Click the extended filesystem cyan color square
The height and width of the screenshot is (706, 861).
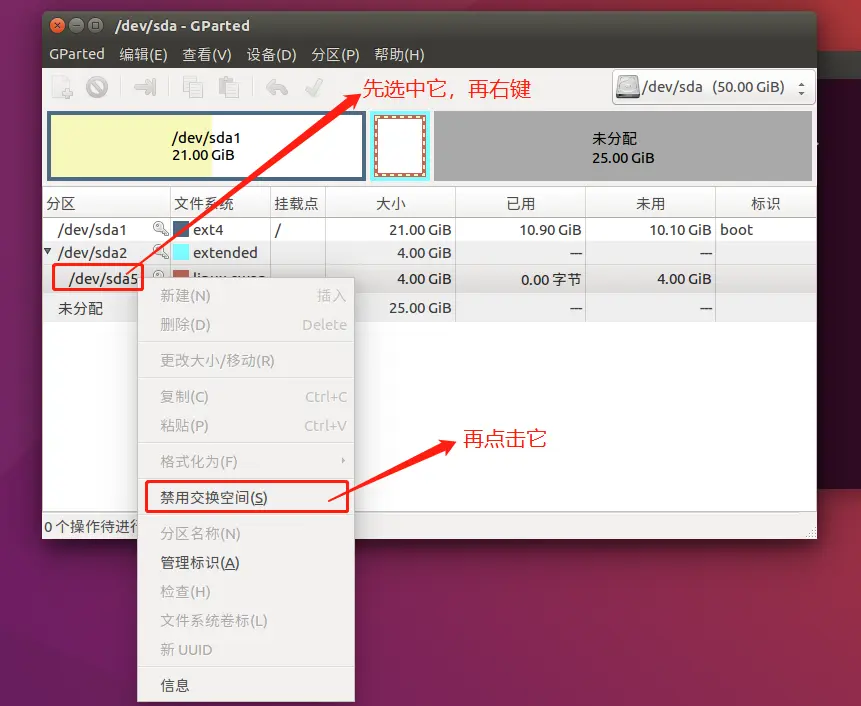click(x=181, y=253)
